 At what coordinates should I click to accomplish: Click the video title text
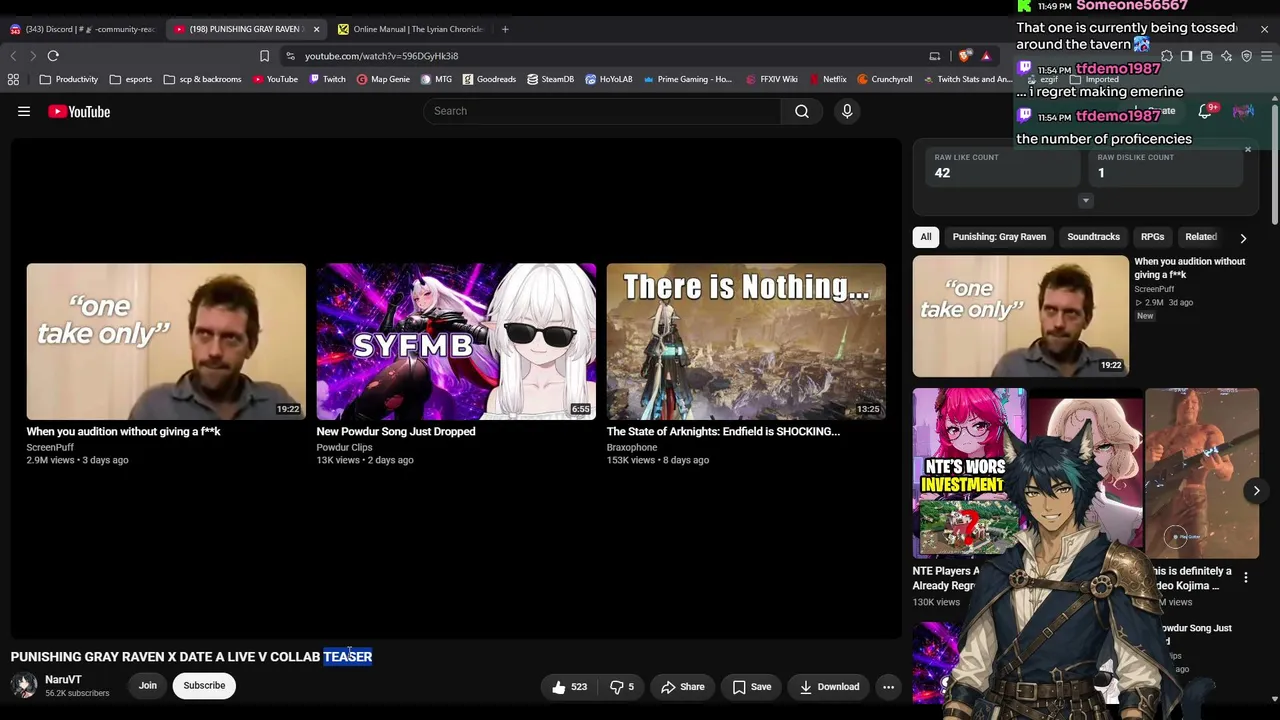coord(191,657)
